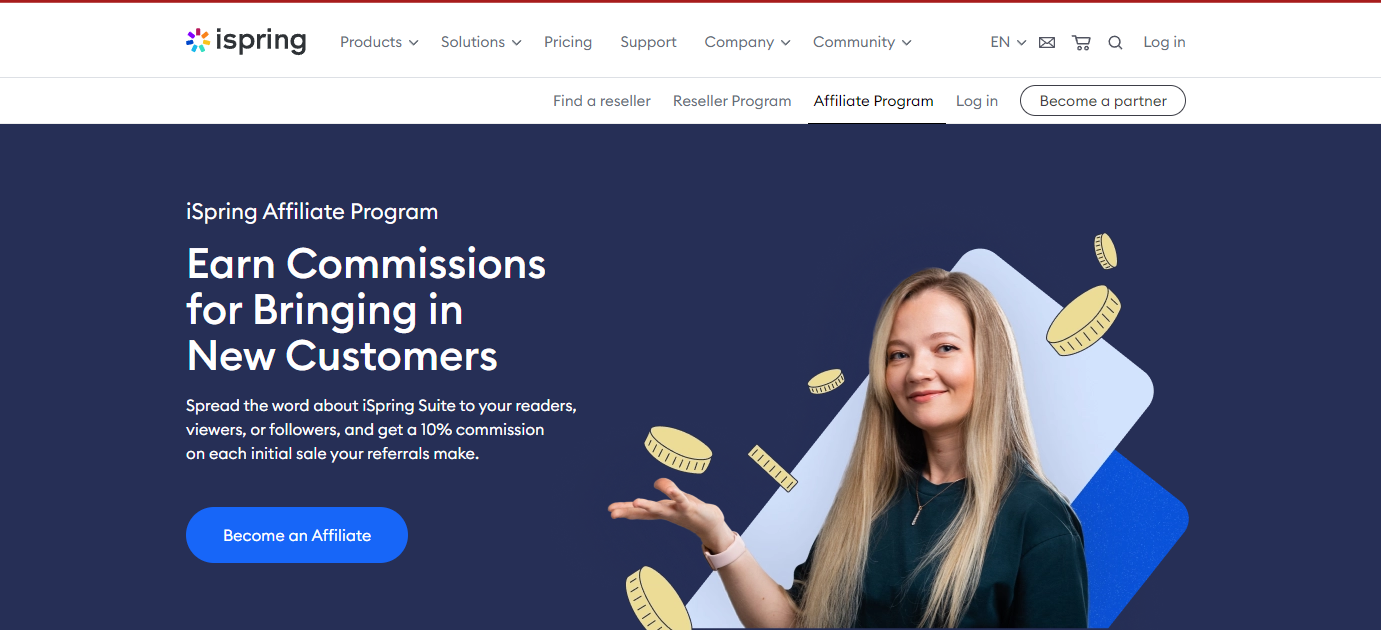This screenshot has height=630, width=1381.
Task: Select the Find a reseller tab
Action: 602,101
